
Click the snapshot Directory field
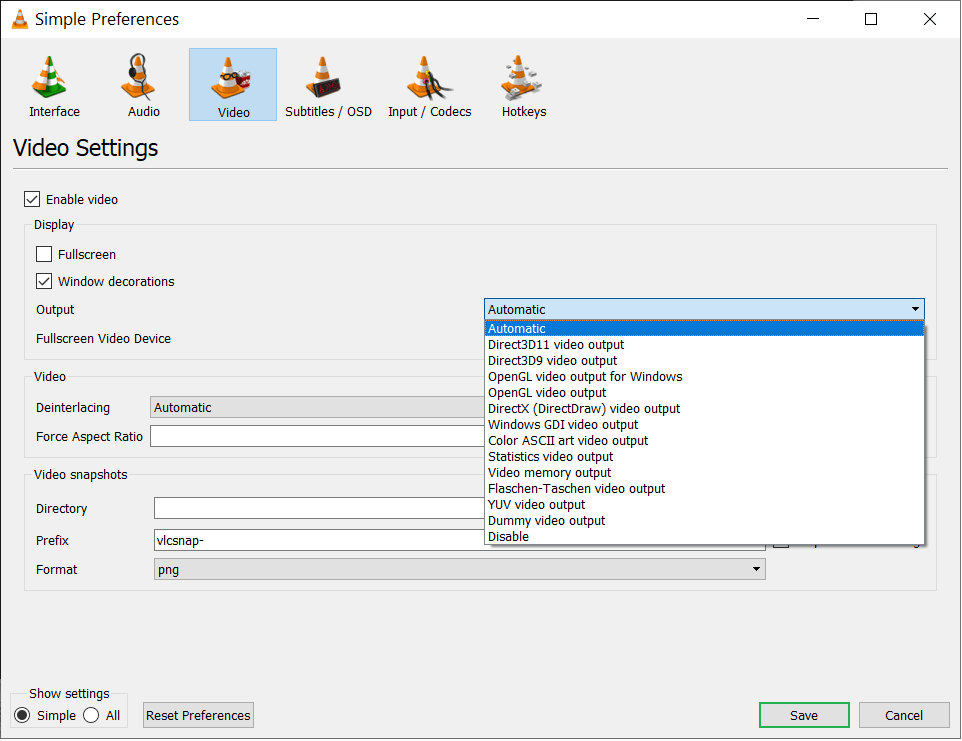(319, 509)
